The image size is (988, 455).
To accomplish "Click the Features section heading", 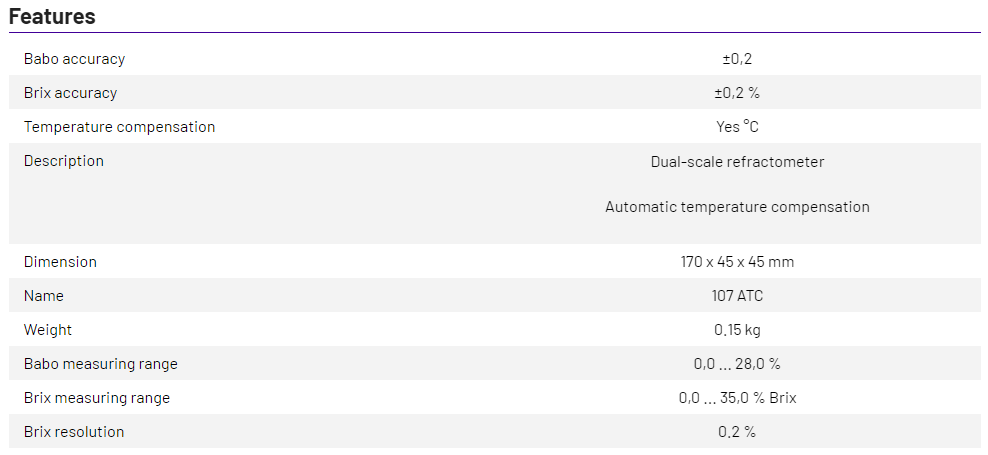I will click(52, 16).
